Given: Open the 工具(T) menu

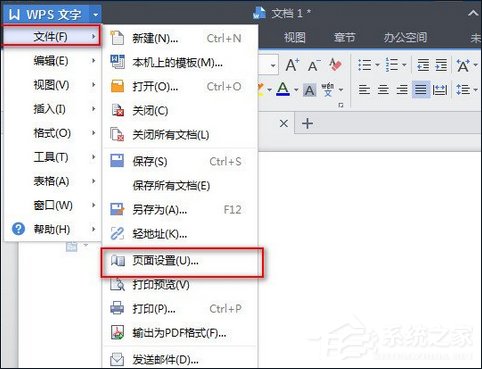Looking at the screenshot, I should tap(51, 157).
